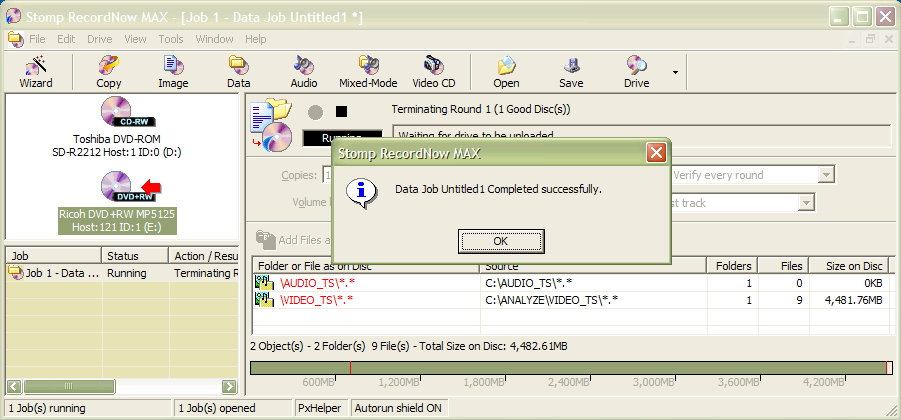
Task: Click the Status column header
Action: 134,256
